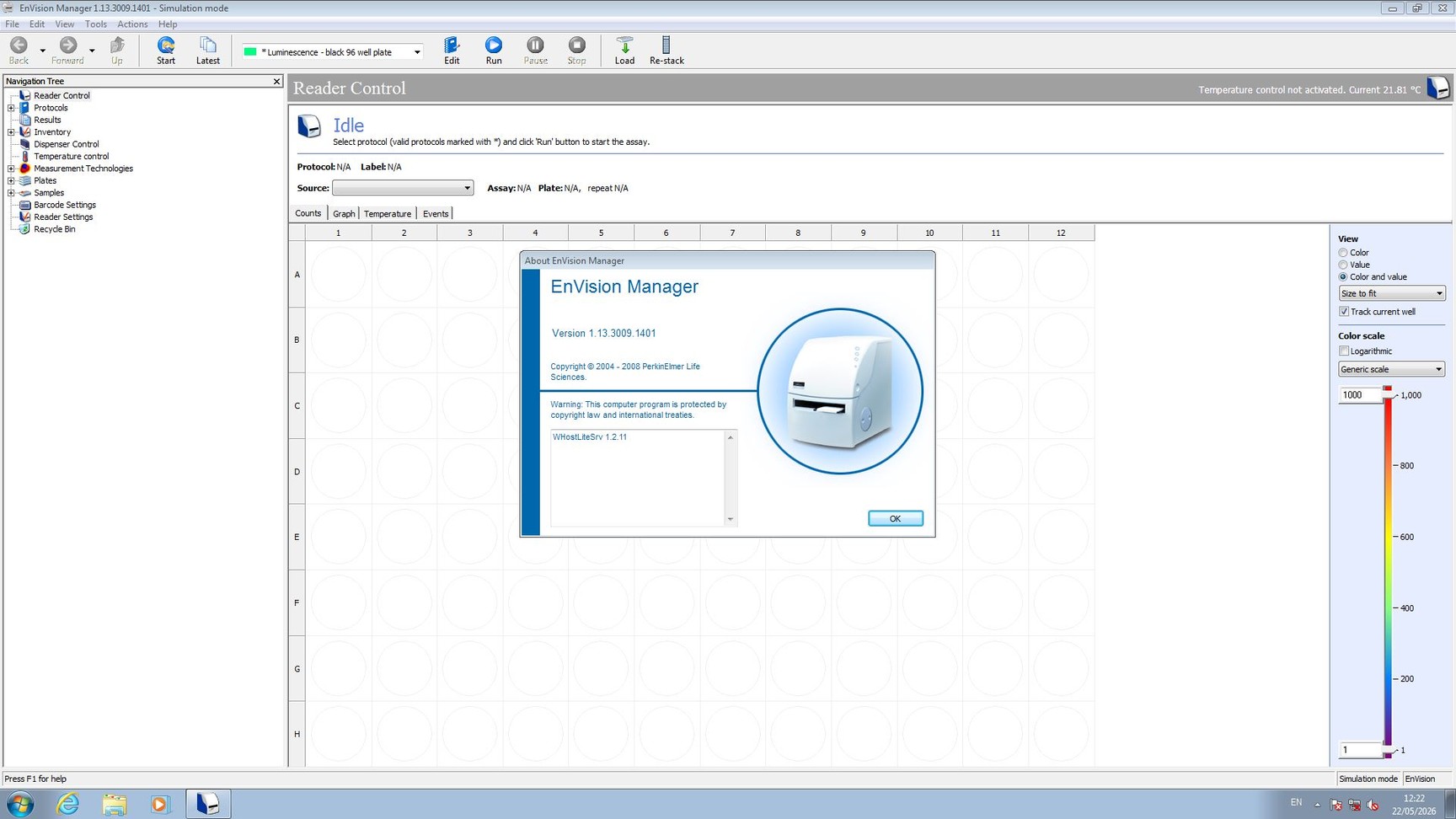Open Back history dropdown arrow
This screenshot has height=819, width=1456.
point(42,51)
